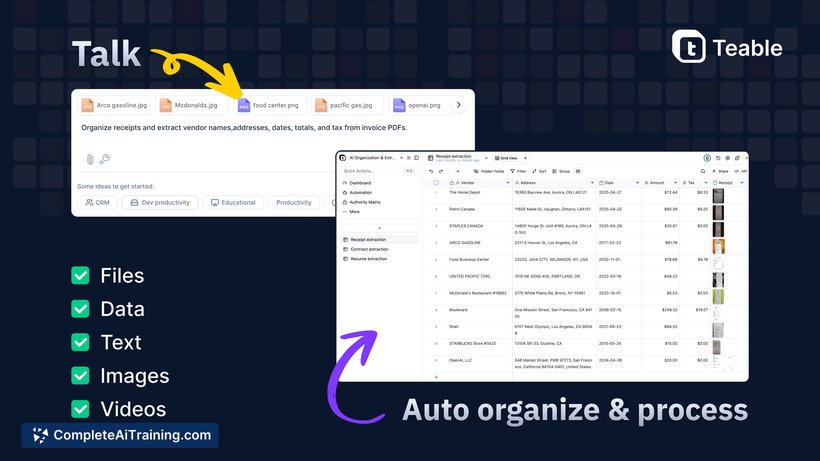Expand the AI Organization workspace chevron

point(402,158)
